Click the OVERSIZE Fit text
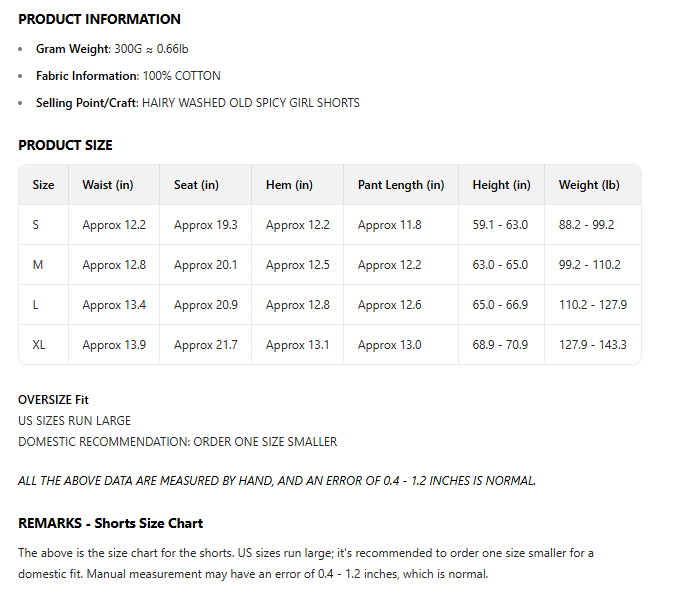 tap(53, 400)
